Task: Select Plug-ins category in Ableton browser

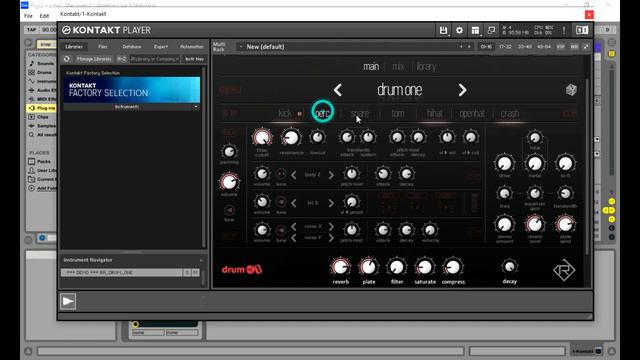Action: [42, 108]
